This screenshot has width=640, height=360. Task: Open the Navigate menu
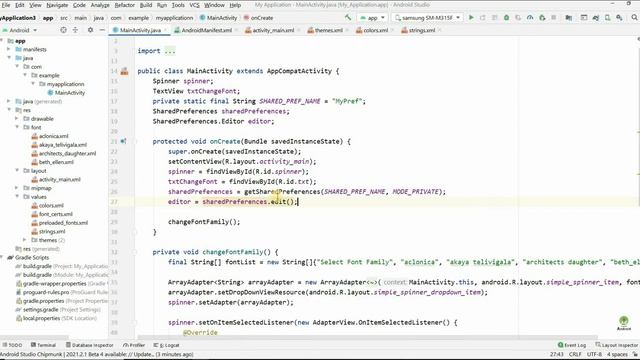(57, 5)
